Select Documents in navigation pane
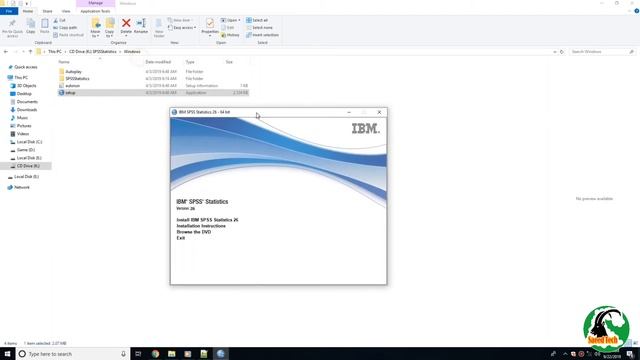The height and width of the screenshot is (360, 640). pyautogui.click(x=27, y=102)
